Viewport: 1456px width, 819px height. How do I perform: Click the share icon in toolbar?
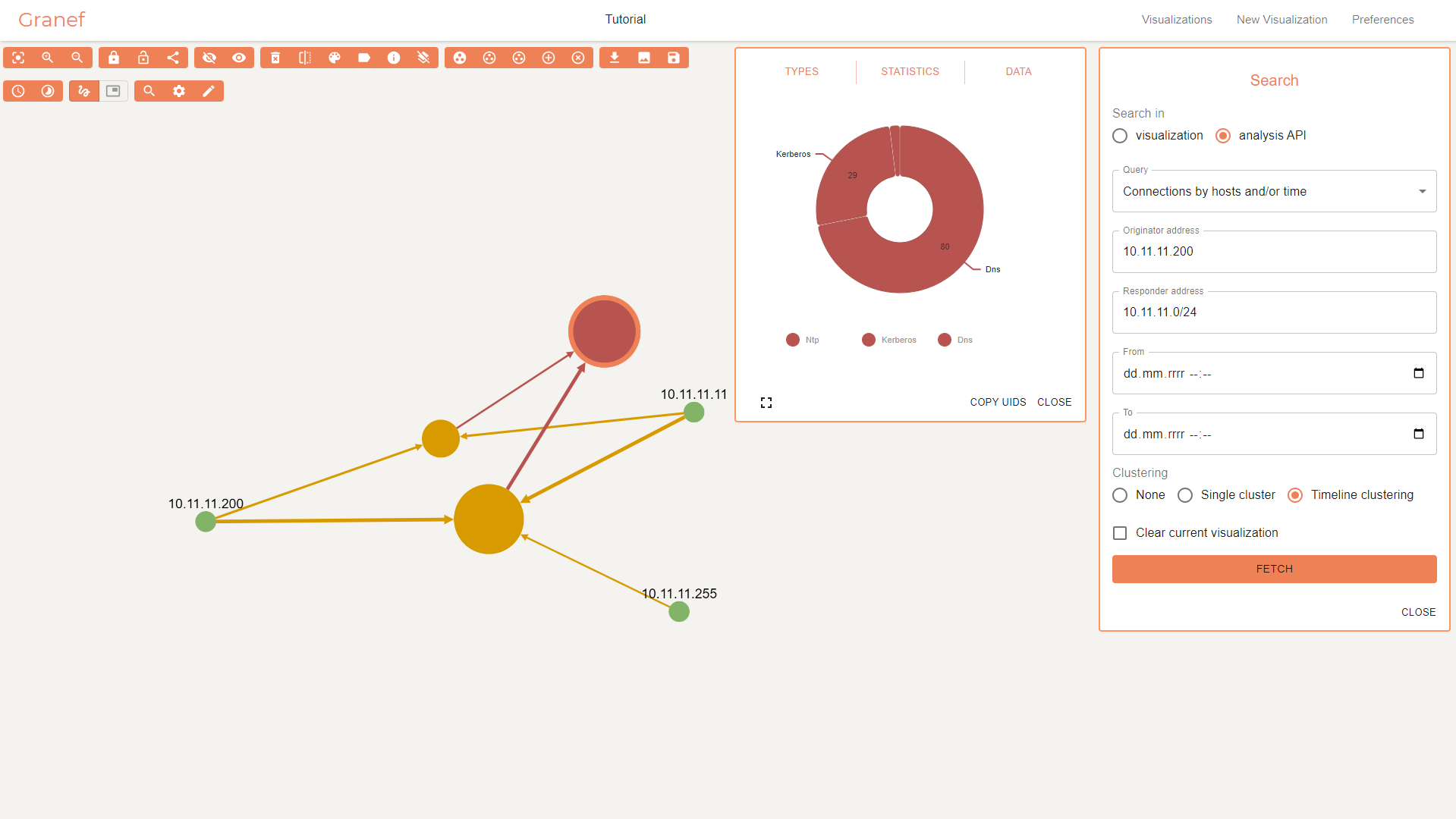click(173, 58)
